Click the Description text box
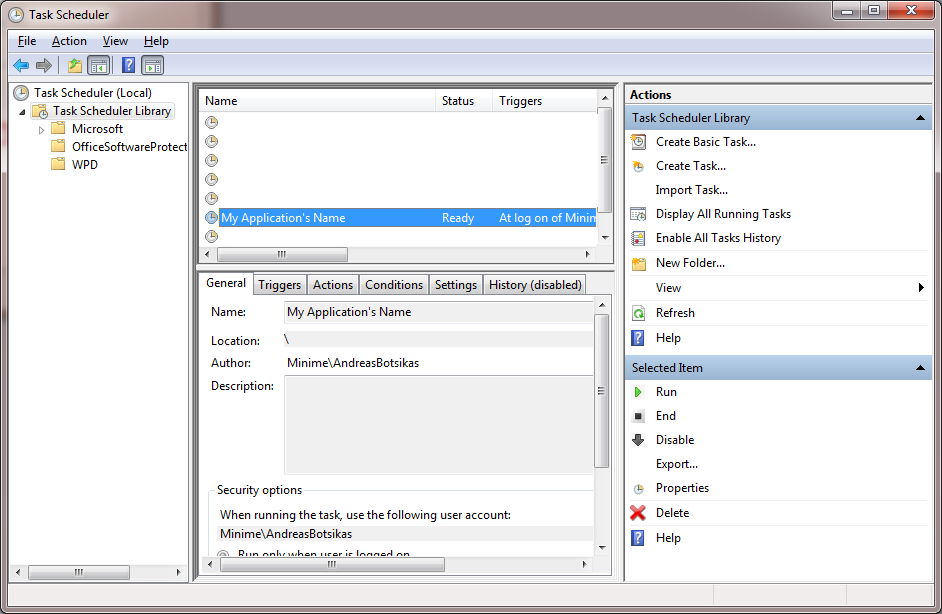Viewport: 942px width, 614px height. tap(439, 425)
